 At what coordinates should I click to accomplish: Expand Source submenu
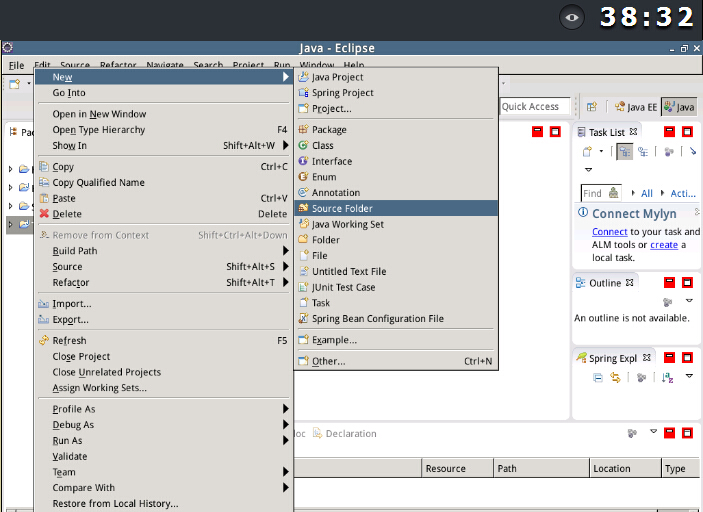164,266
